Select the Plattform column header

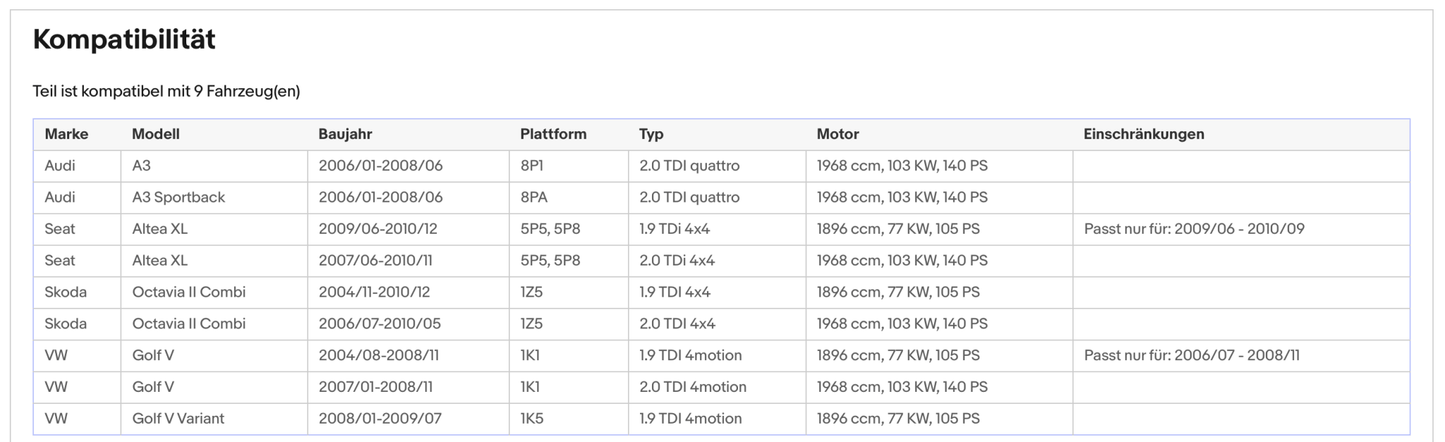click(x=553, y=134)
